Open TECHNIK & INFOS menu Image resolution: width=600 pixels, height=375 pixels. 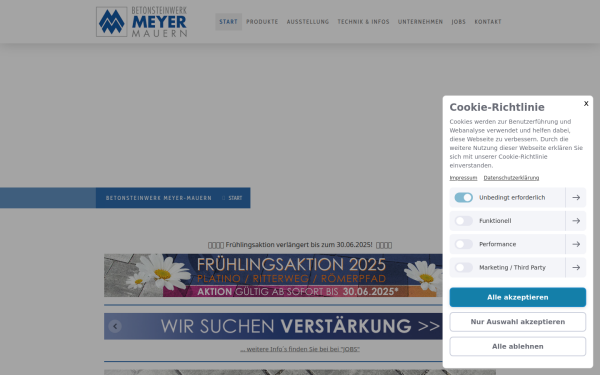click(363, 22)
